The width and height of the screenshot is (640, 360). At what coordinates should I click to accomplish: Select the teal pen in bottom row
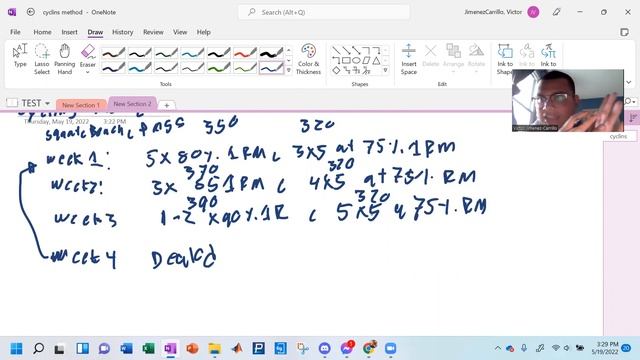tap(140, 67)
